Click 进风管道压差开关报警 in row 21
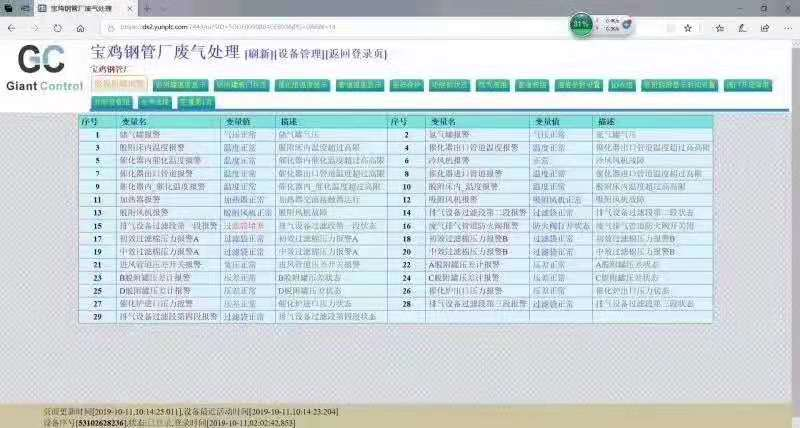 (160, 264)
